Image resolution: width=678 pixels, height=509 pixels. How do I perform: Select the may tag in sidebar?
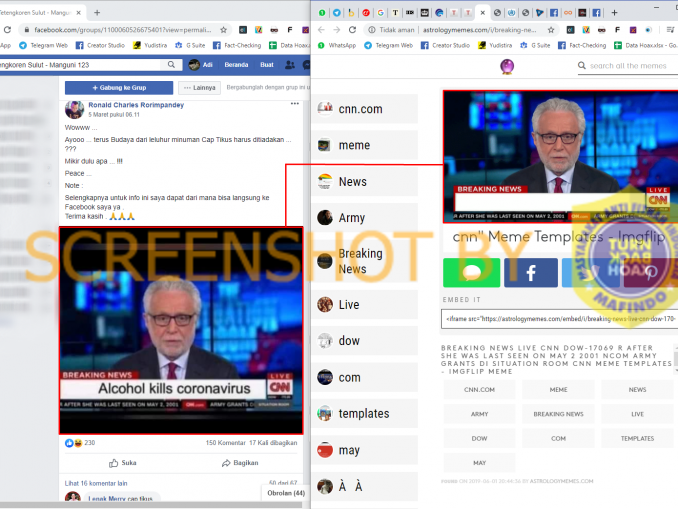(365, 450)
